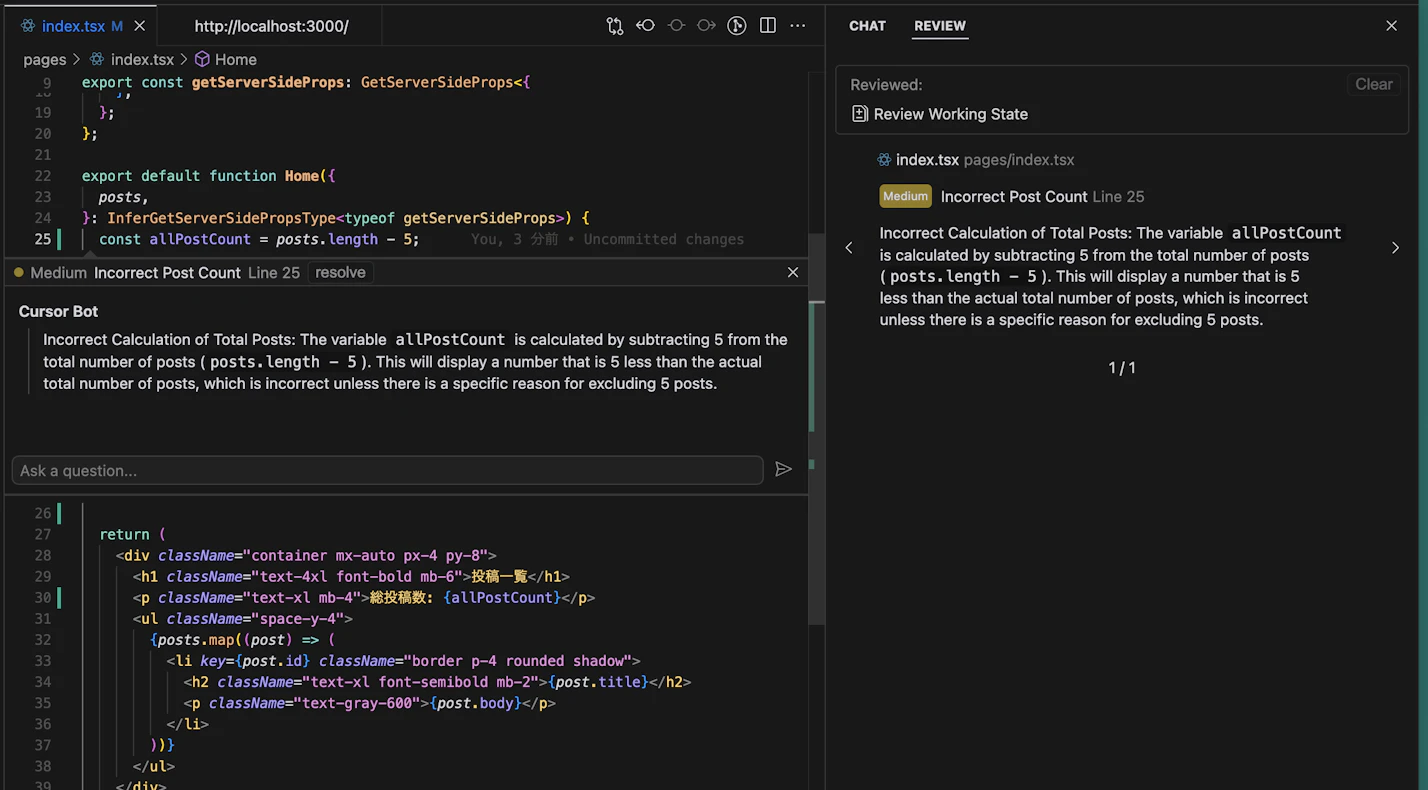
Task: Open previous revision with left-arrow commit icon
Action: click(646, 26)
